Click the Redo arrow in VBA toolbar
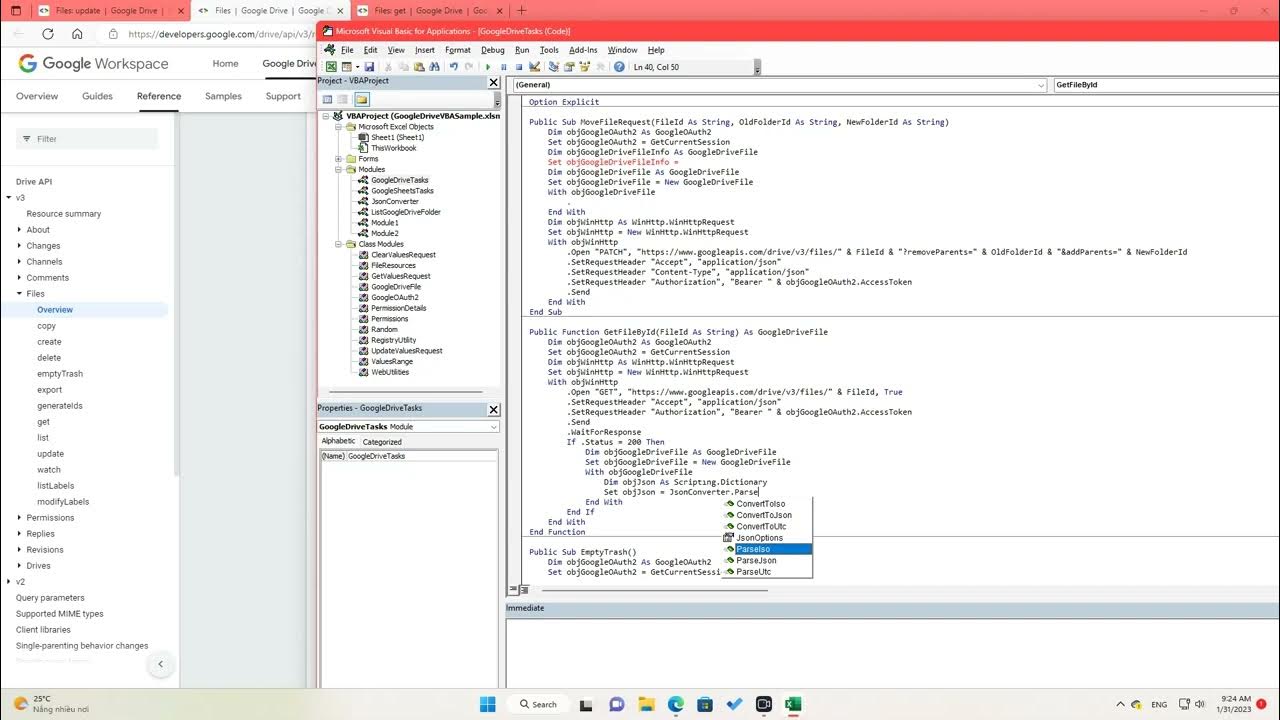 coord(469,67)
